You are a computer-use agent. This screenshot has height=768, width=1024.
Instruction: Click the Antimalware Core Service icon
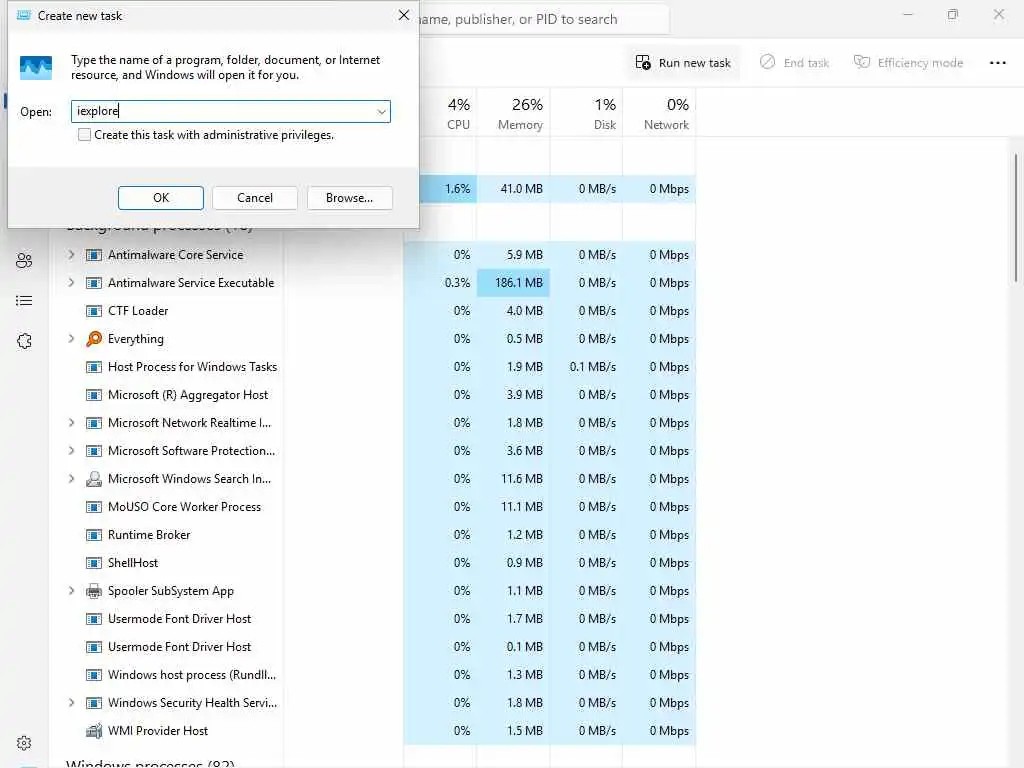(94, 255)
